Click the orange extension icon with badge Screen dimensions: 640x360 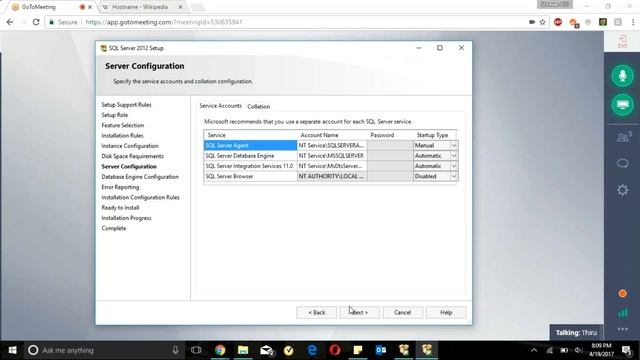pyautogui.click(x=573, y=22)
